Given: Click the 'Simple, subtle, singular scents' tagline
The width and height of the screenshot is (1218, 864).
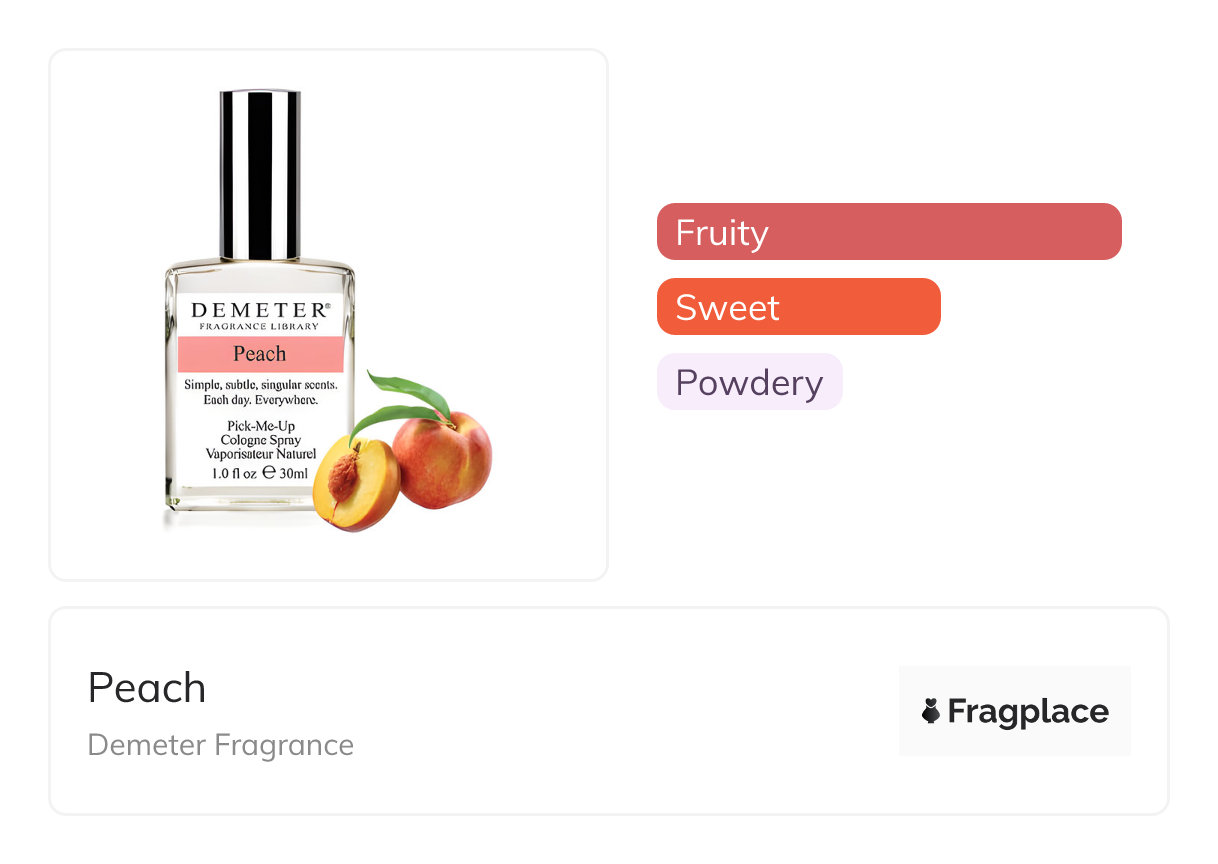Looking at the screenshot, I should point(260,385).
